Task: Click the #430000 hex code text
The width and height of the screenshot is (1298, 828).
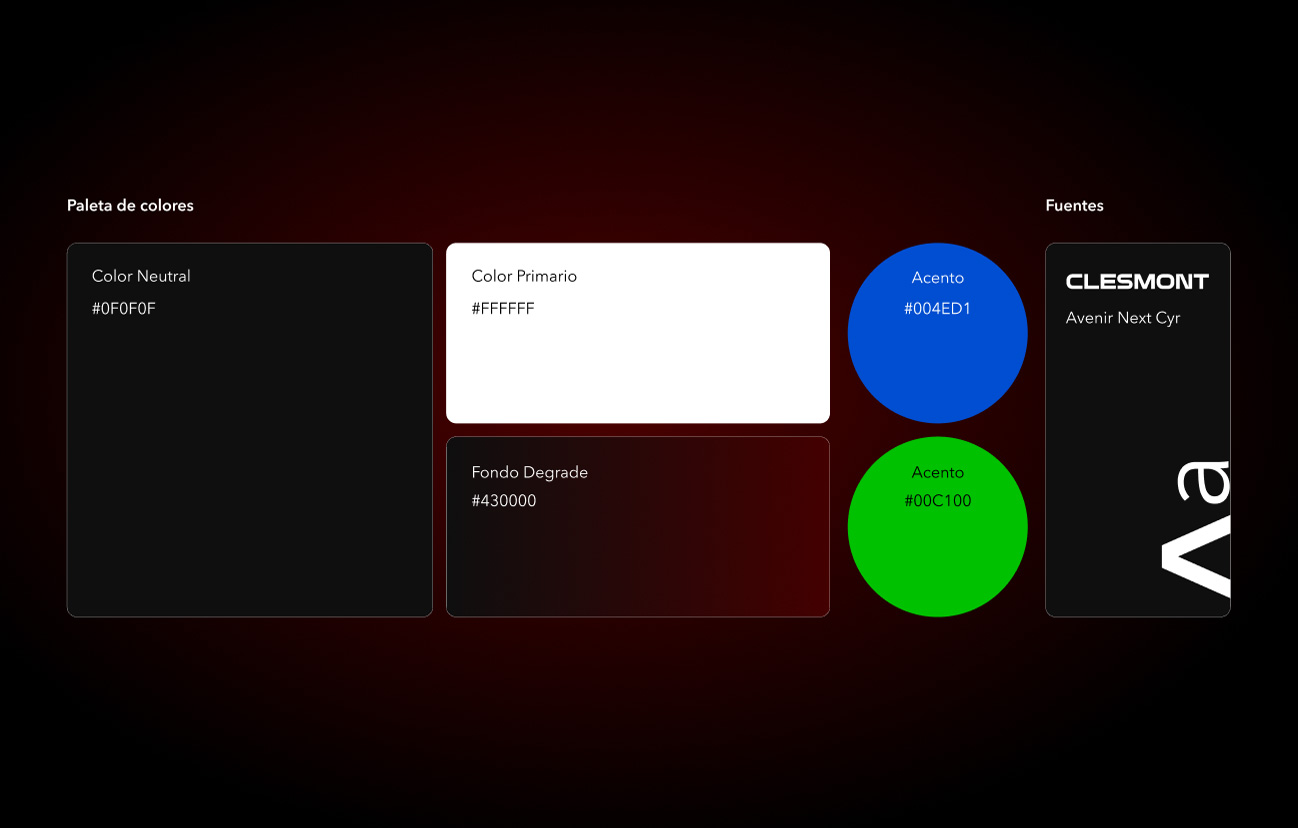Action: click(504, 501)
